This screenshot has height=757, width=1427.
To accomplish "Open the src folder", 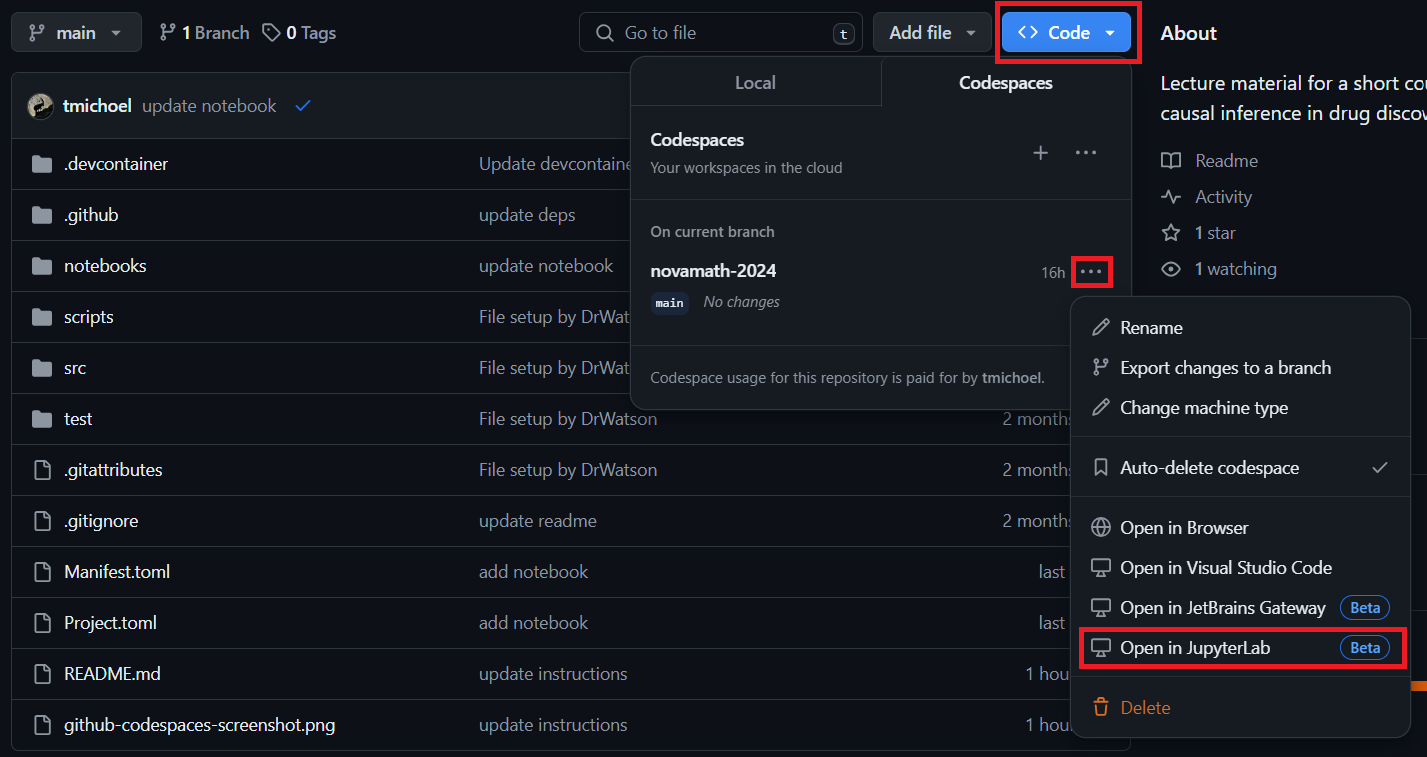I will (75, 368).
